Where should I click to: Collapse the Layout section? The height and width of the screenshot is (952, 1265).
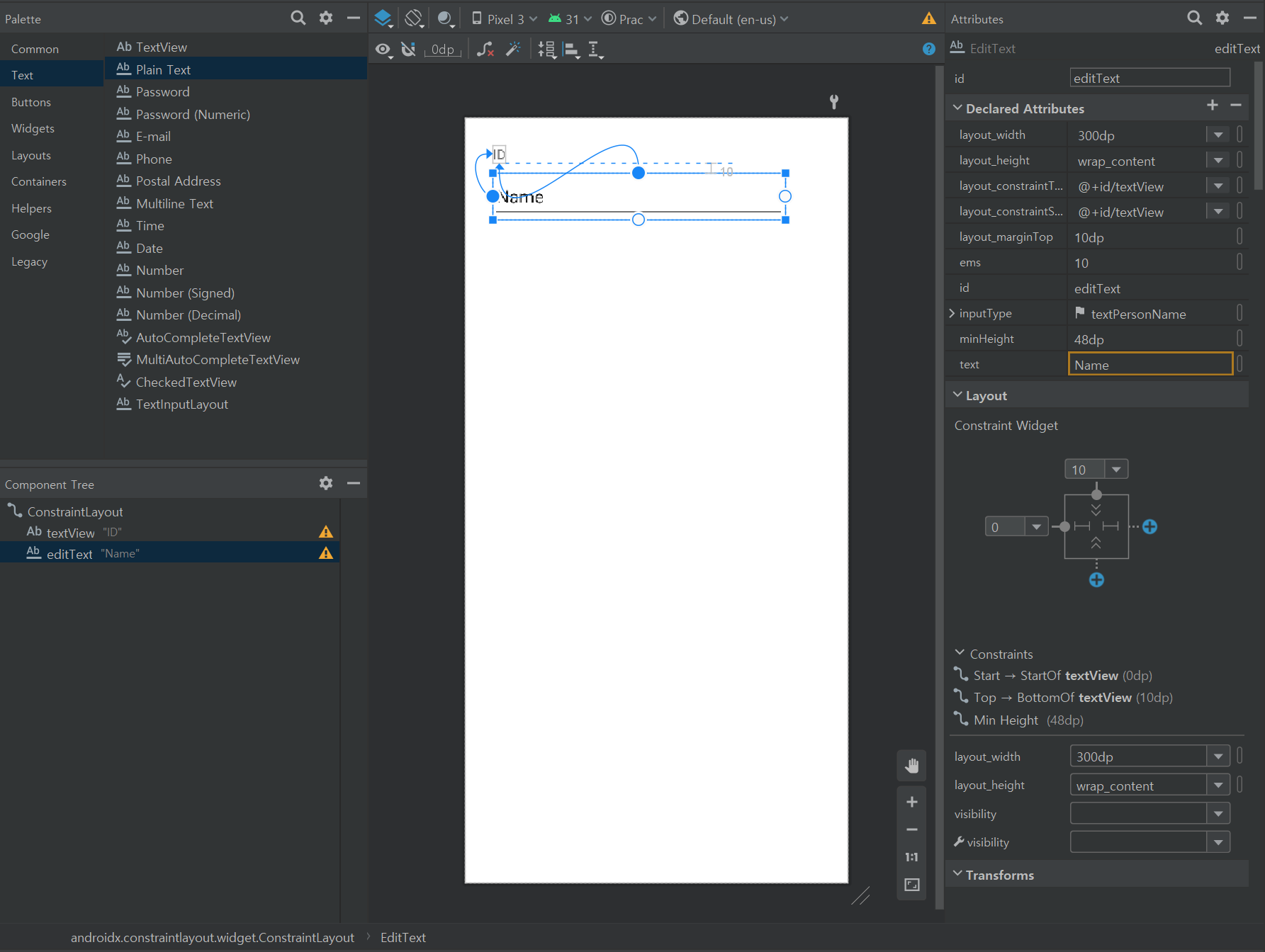[x=957, y=395]
